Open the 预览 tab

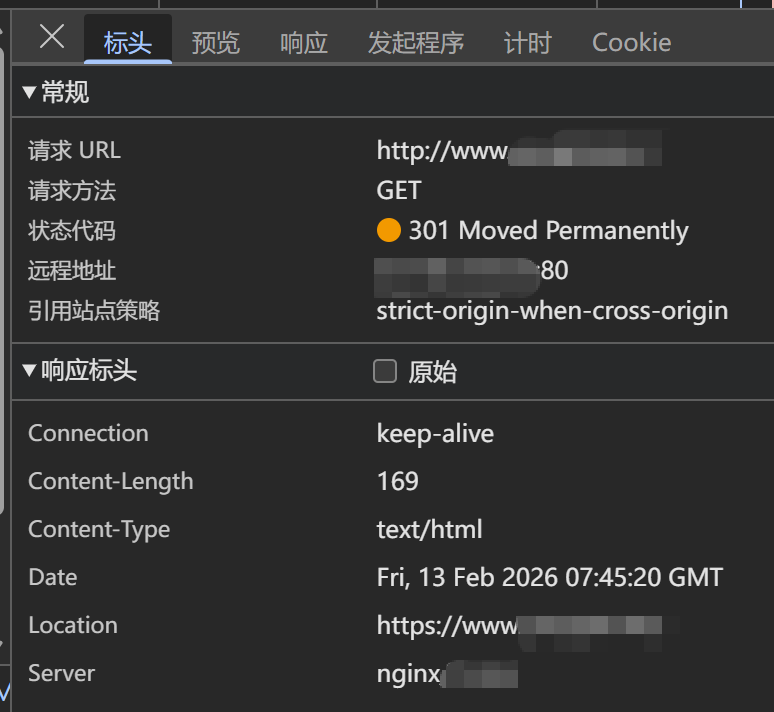[216, 43]
